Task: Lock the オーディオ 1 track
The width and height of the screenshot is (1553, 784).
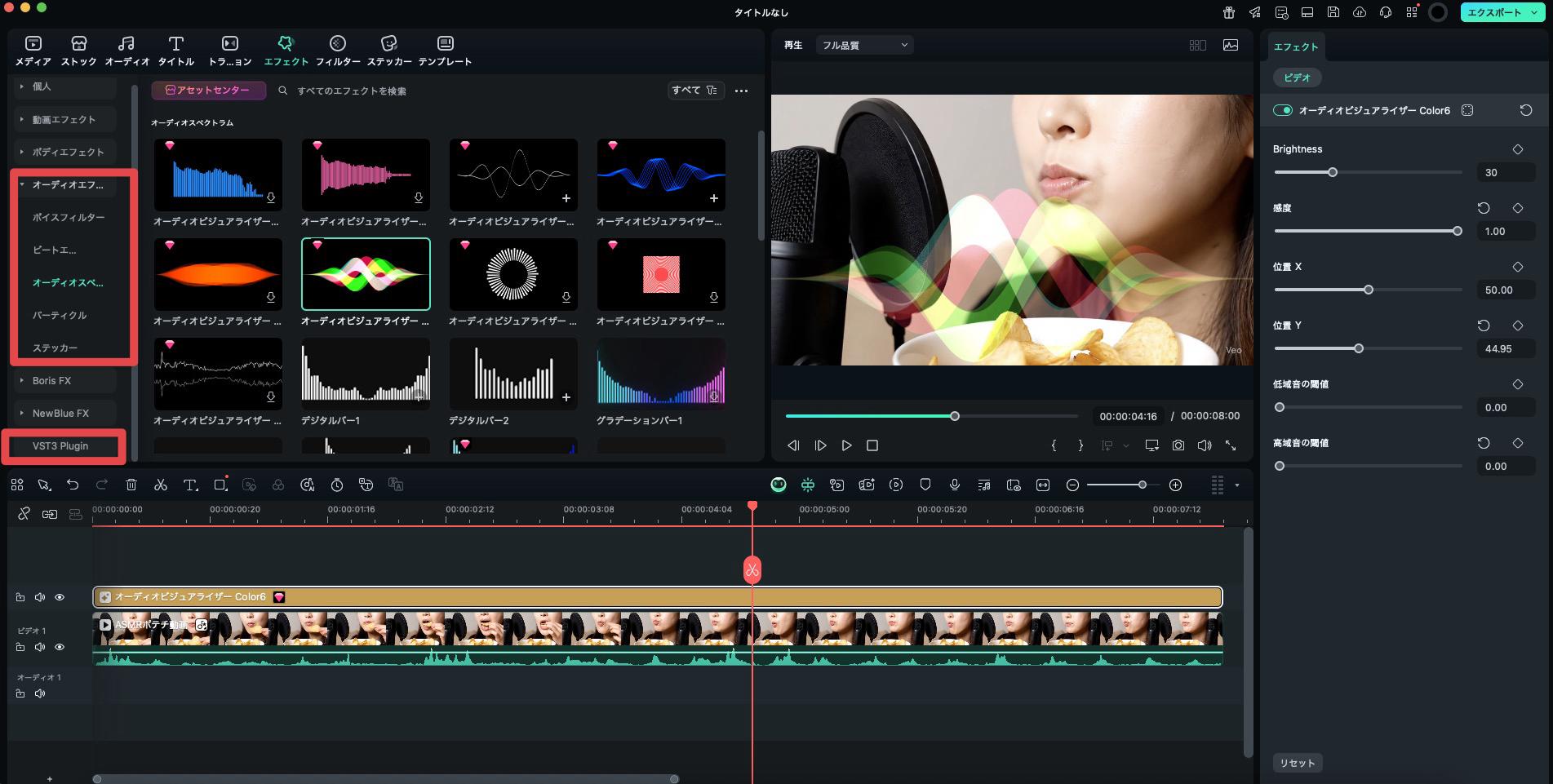Action: (x=20, y=693)
